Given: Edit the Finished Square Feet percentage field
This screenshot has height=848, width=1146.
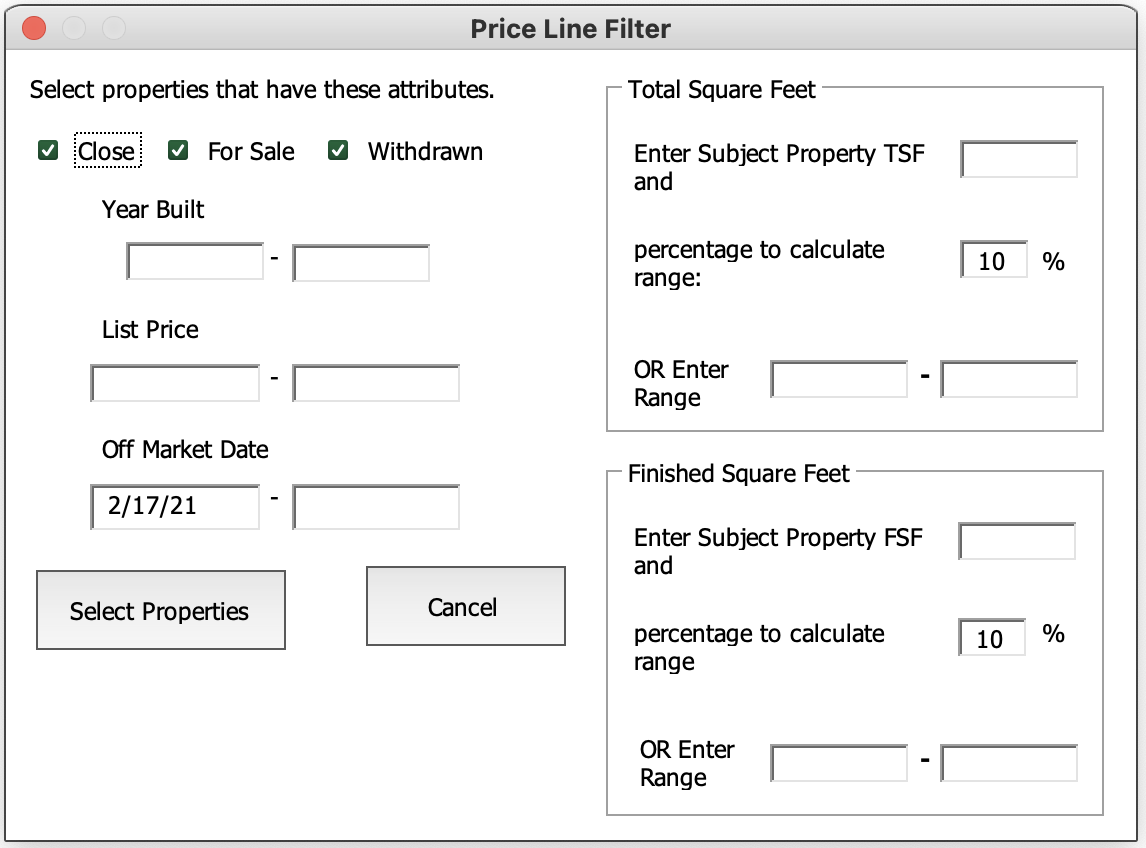Looking at the screenshot, I should [991, 638].
